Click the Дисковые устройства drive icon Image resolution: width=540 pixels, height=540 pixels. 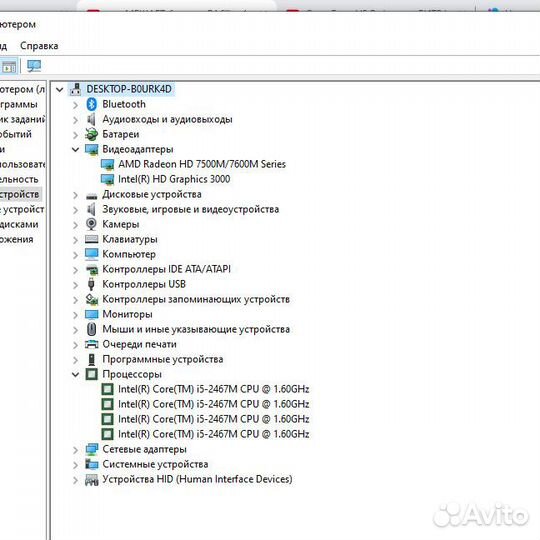(91, 196)
